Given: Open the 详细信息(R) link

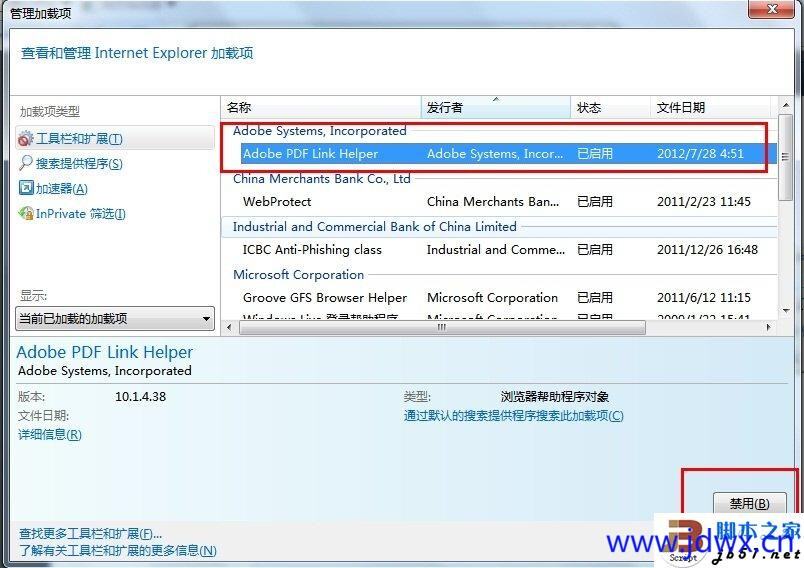Looking at the screenshot, I should point(50,435).
